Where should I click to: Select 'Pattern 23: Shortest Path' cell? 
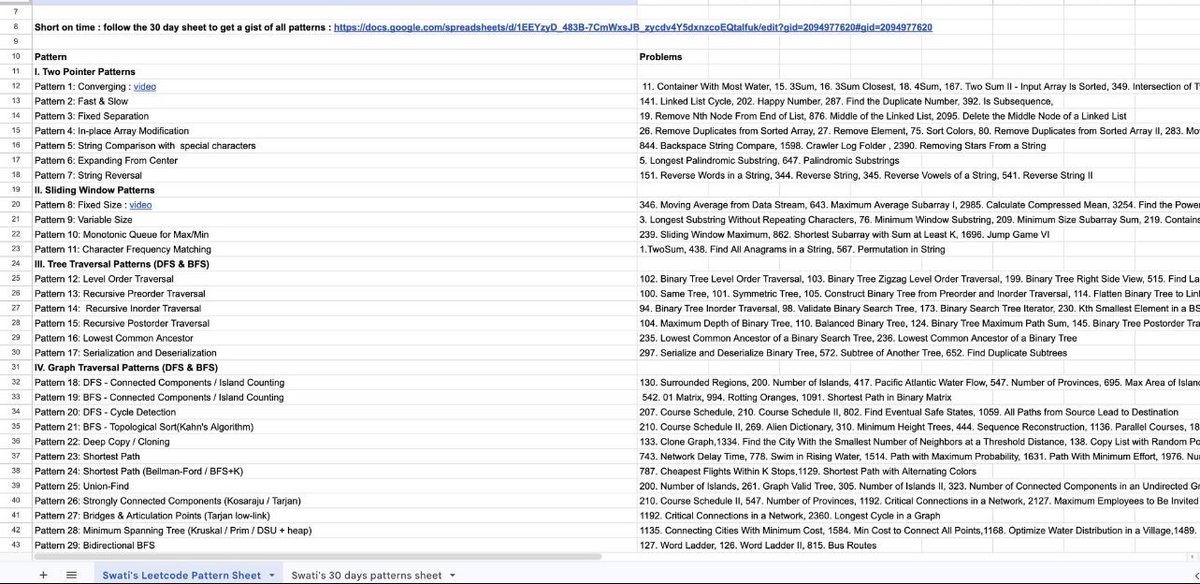(x=333, y=456)
